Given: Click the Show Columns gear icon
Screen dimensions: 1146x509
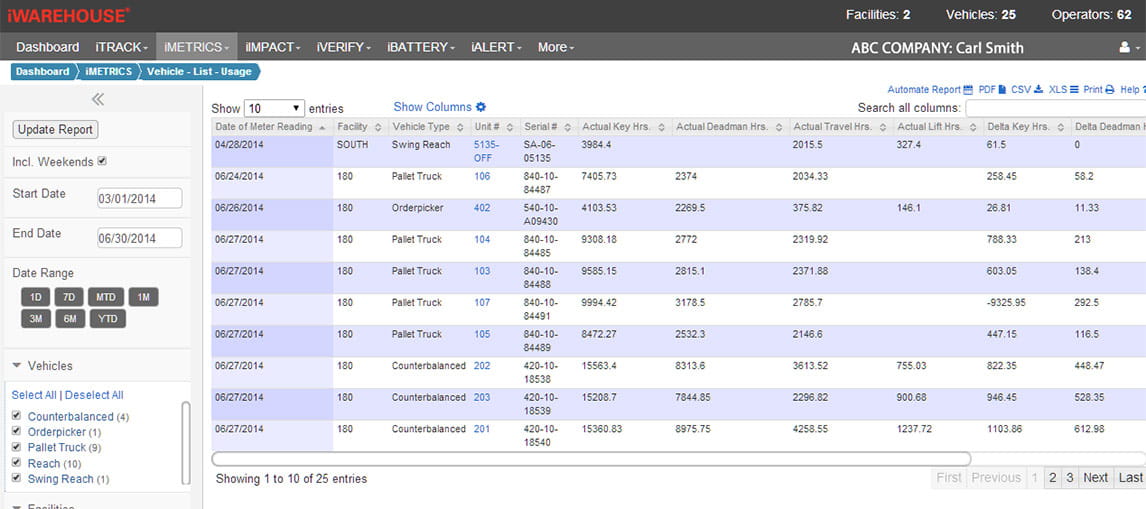Looking at the screenshot, I should click(481, 107).
